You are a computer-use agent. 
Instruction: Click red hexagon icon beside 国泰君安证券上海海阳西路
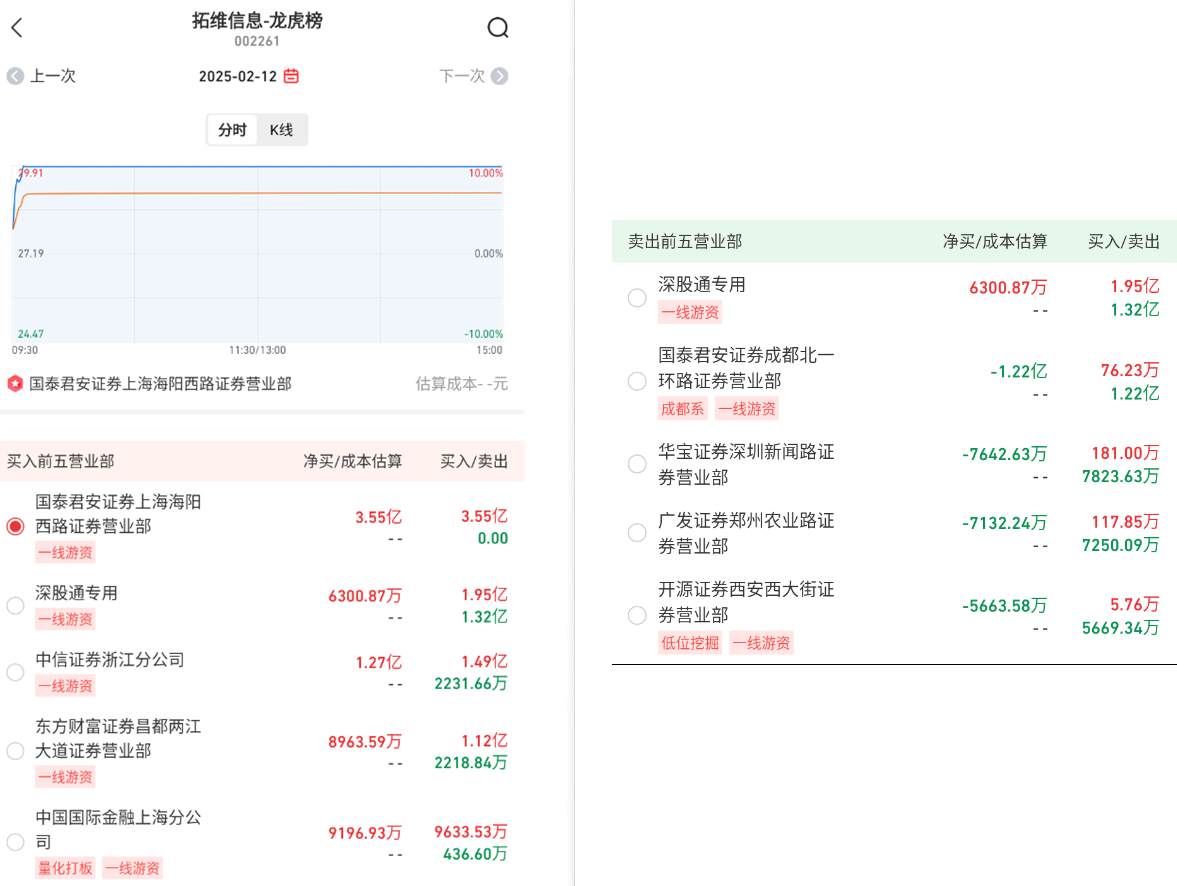(x=15, y=383)
